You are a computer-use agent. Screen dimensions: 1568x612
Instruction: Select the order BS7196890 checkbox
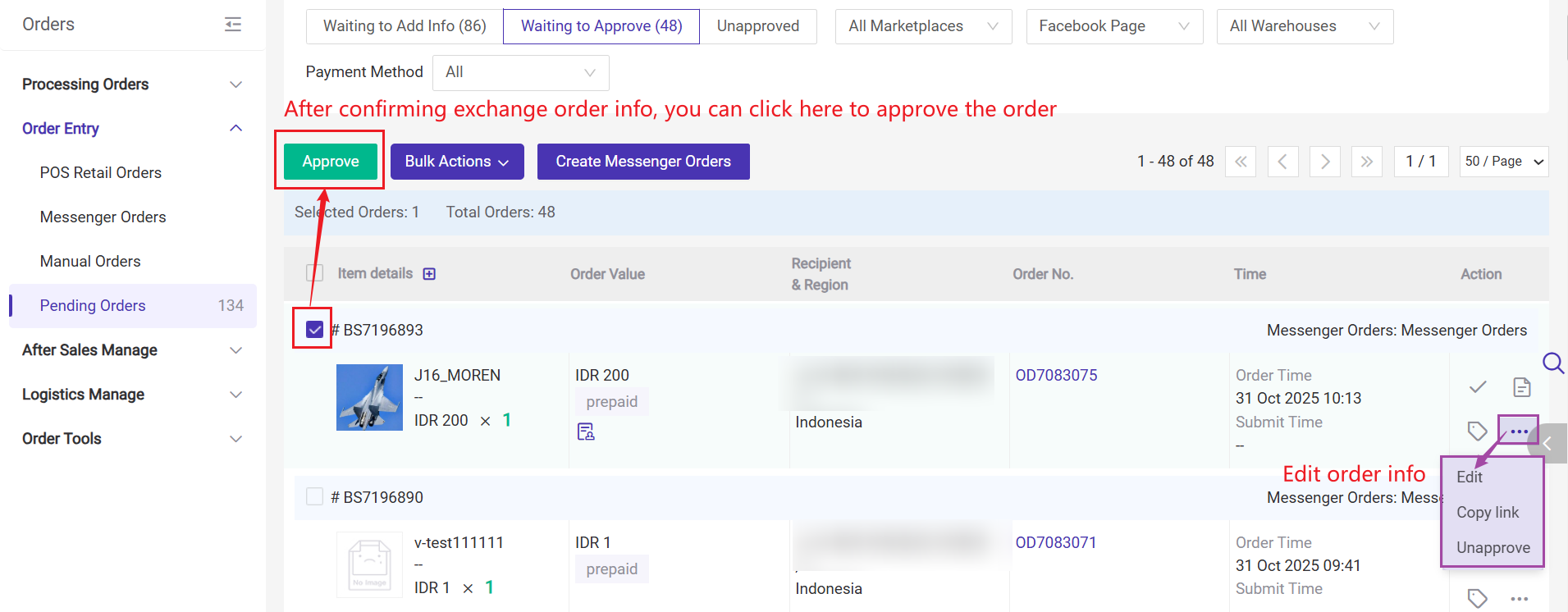[x=314, y=497]
